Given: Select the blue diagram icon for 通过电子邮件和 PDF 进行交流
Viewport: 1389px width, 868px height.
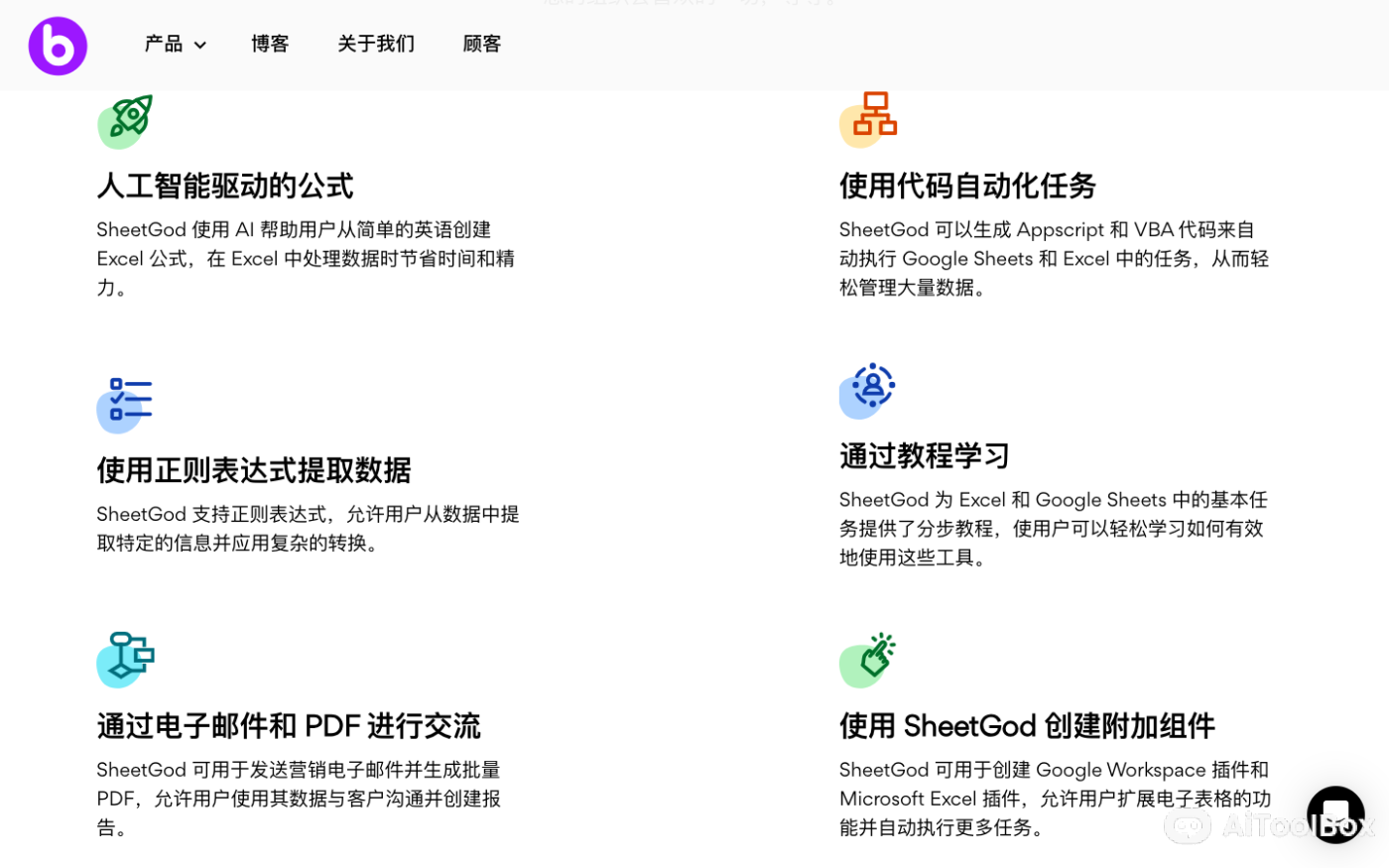Looking at the screenshot, I should 124,659.
